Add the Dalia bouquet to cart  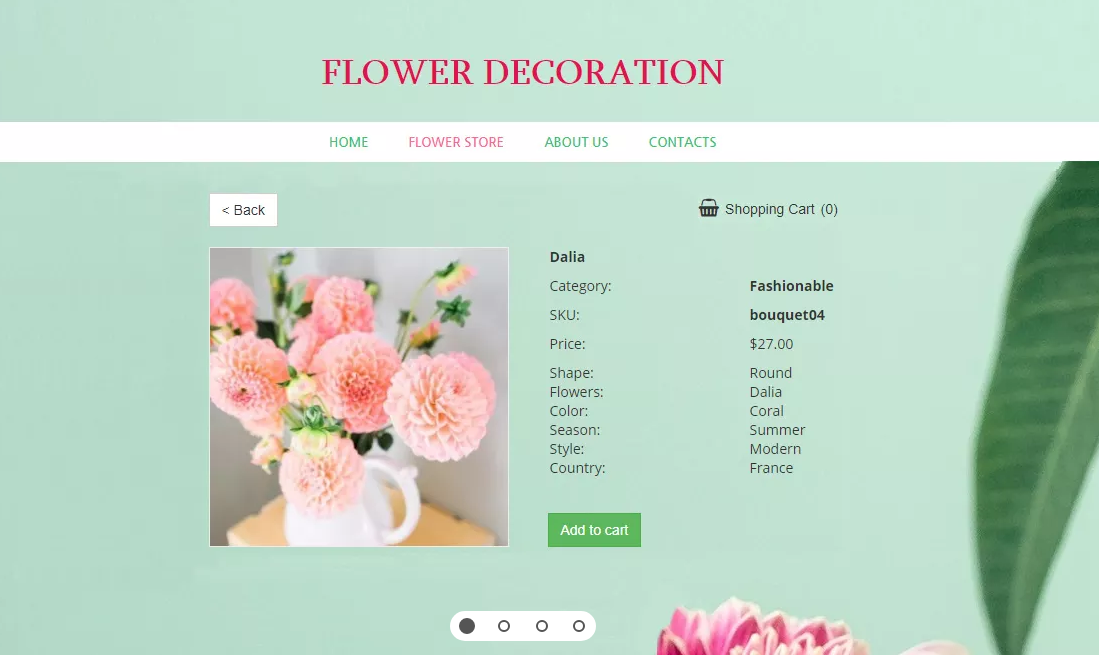click(x=594, y=530)
